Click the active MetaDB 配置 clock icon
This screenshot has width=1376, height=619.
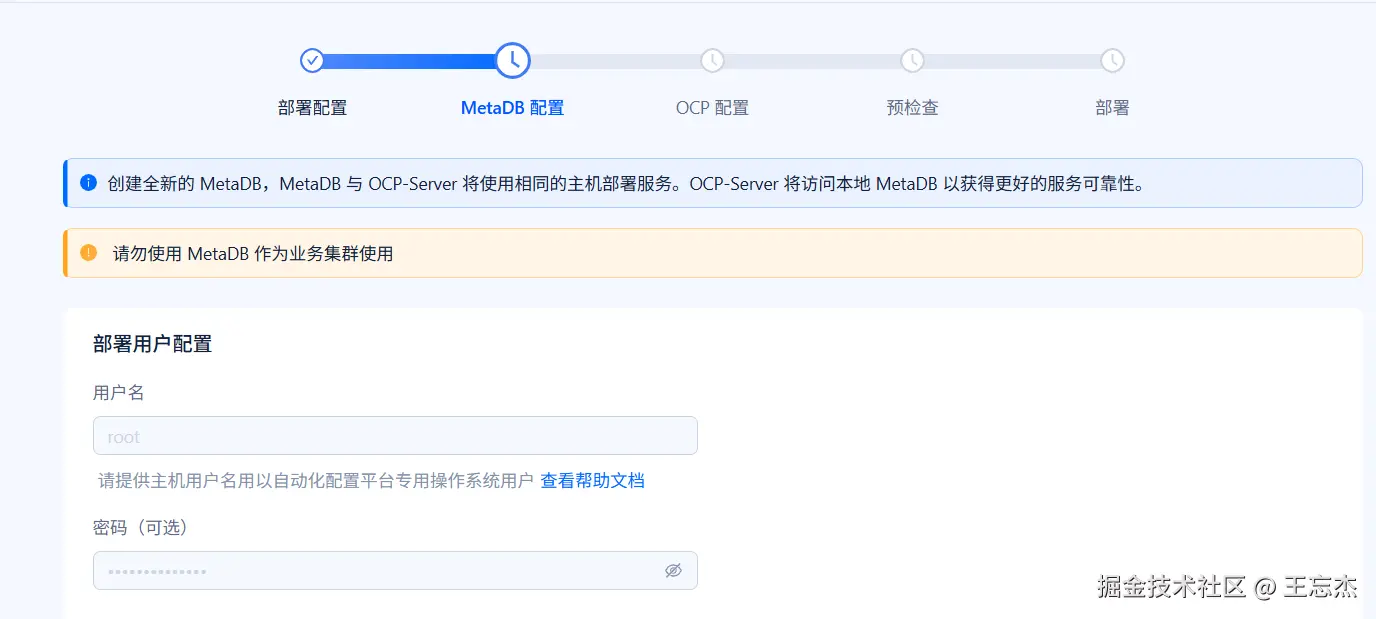pyautogui.click(x=512, y=61)
